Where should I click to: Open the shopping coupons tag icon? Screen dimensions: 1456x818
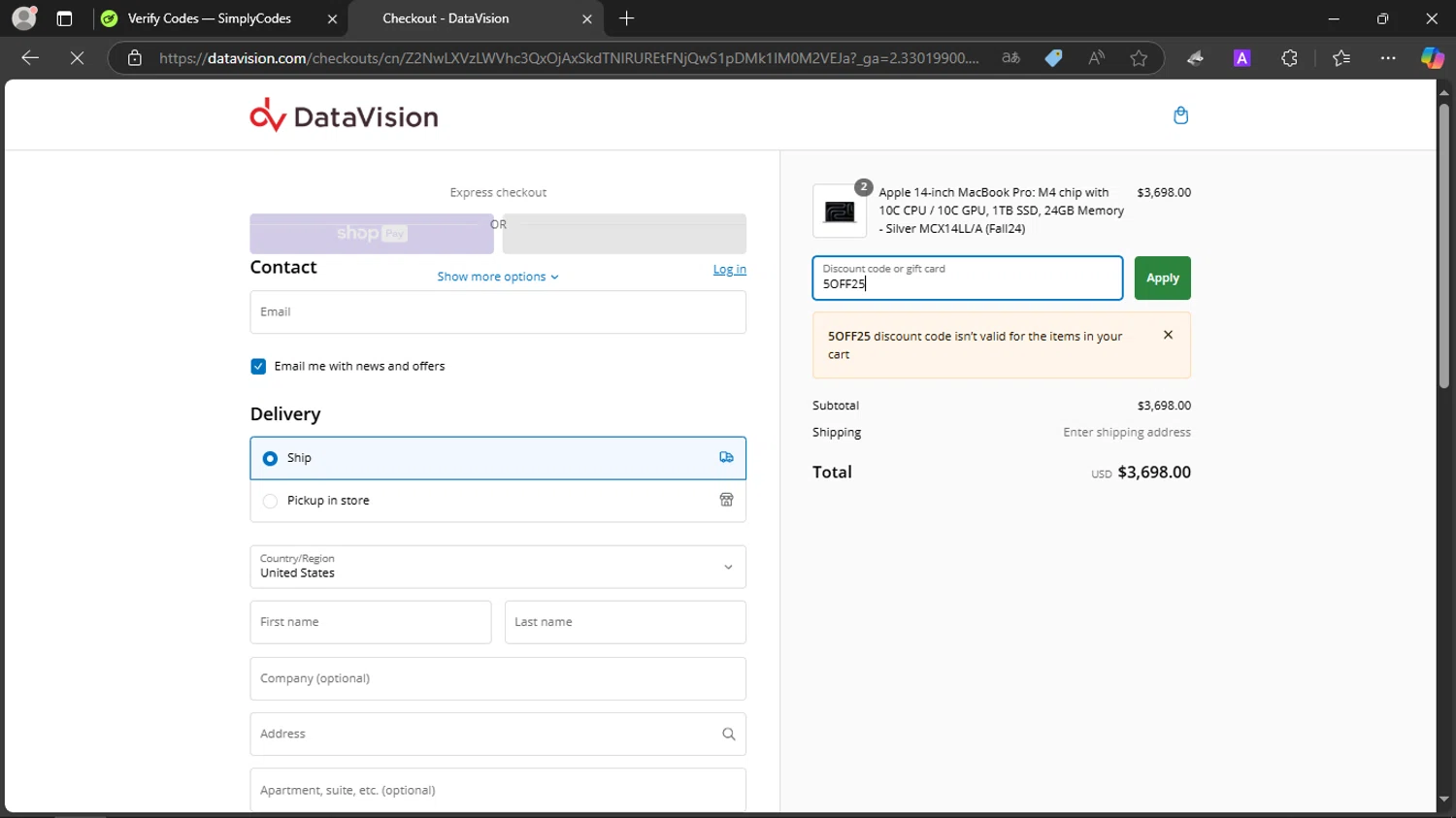1053,58
